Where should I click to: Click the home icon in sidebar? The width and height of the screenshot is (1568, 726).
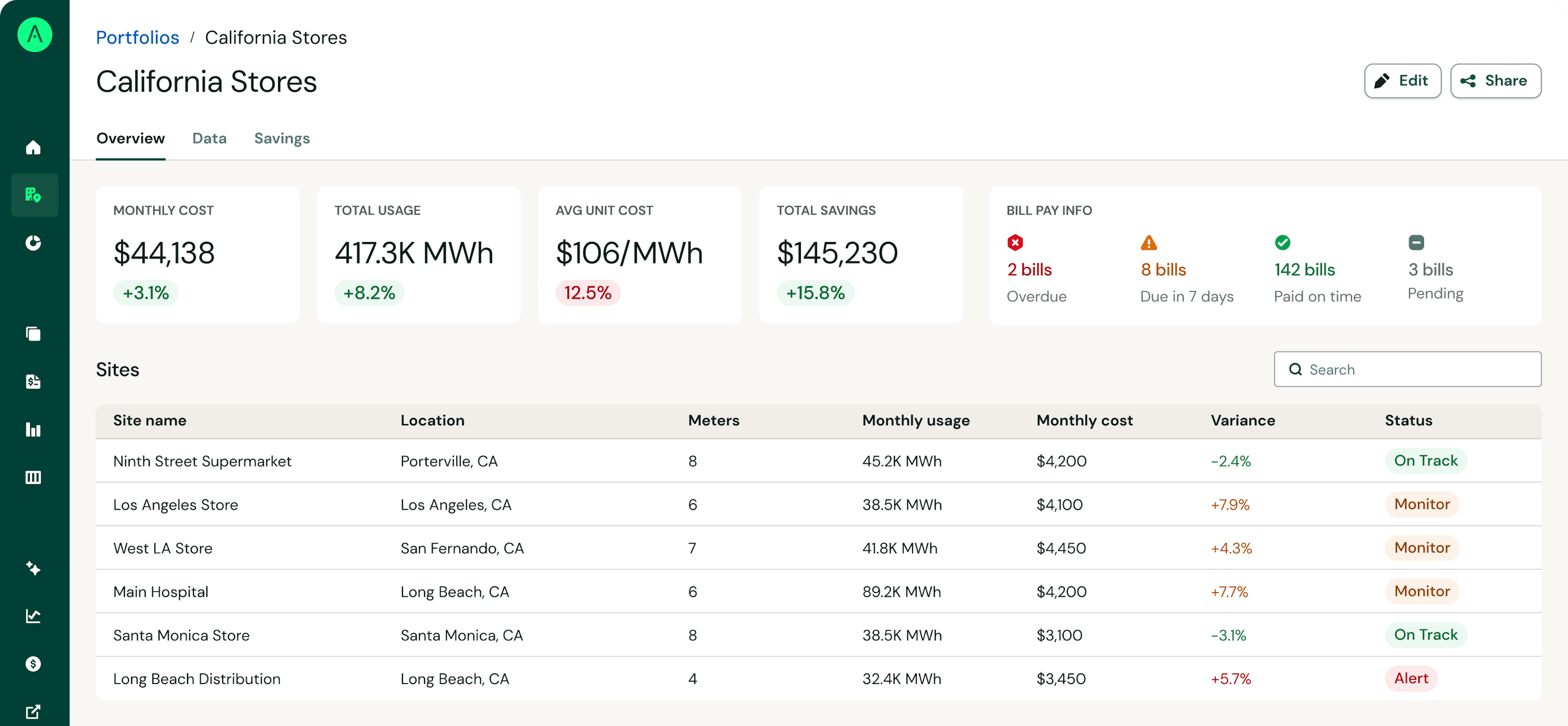click(33, 147)
